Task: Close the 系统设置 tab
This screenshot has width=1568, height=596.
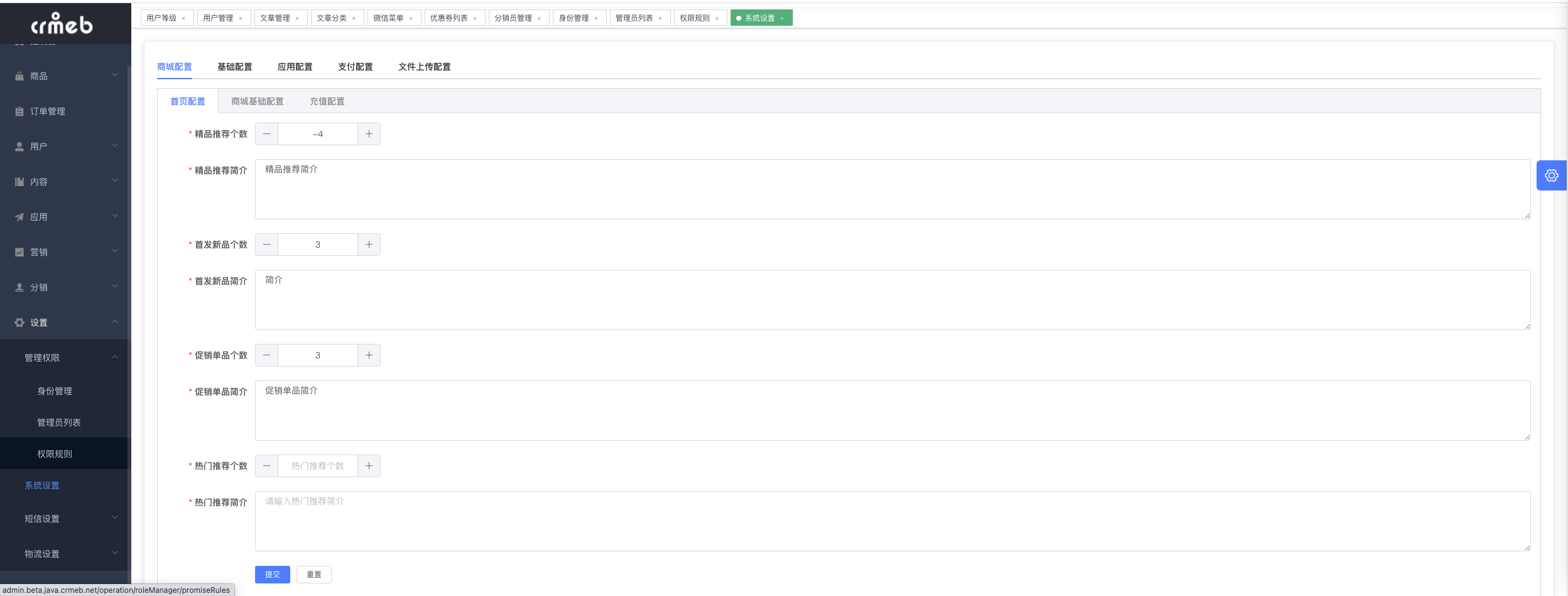Action: click(782, 18)
